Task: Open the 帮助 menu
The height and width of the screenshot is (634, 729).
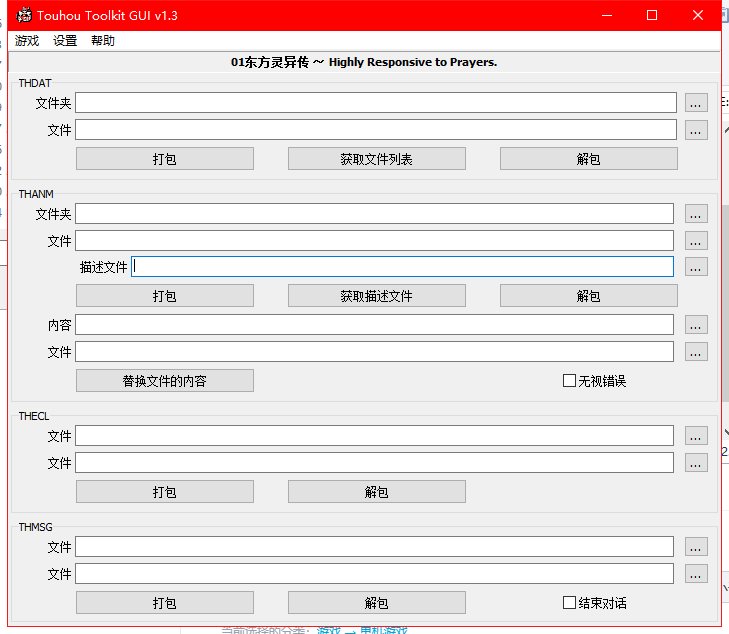Action: point(103,41)
